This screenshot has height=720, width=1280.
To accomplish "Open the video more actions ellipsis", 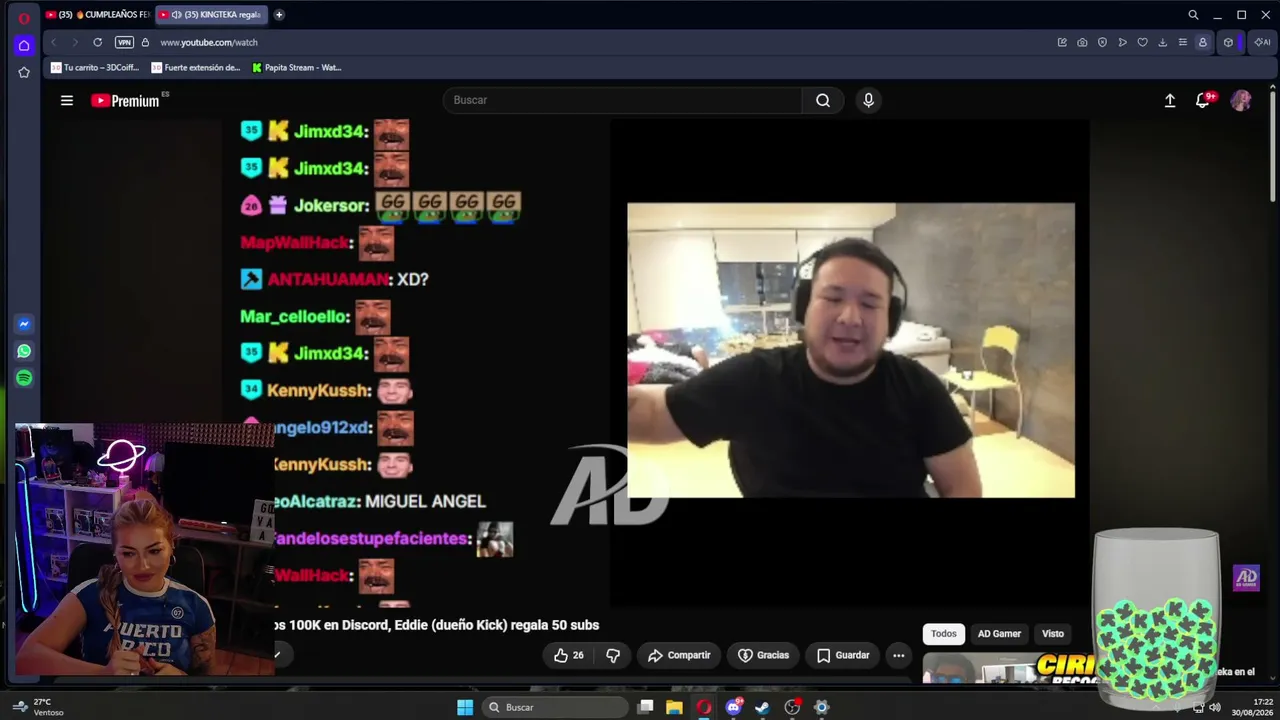I will click(899, 655).
